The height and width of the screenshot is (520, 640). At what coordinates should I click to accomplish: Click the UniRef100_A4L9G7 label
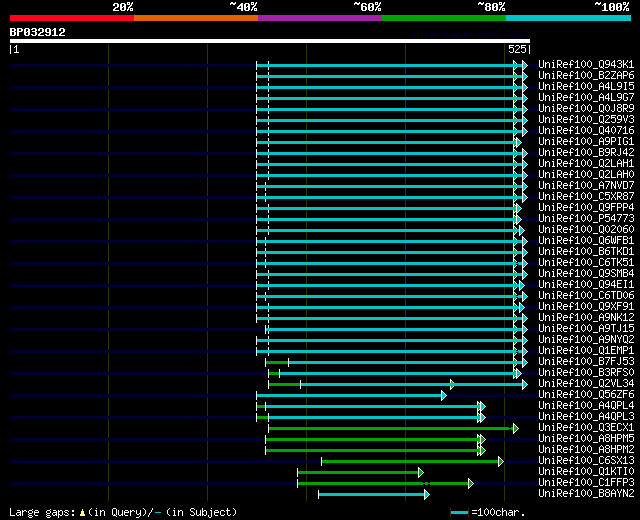pyautogui.click(x=586, y=98)
